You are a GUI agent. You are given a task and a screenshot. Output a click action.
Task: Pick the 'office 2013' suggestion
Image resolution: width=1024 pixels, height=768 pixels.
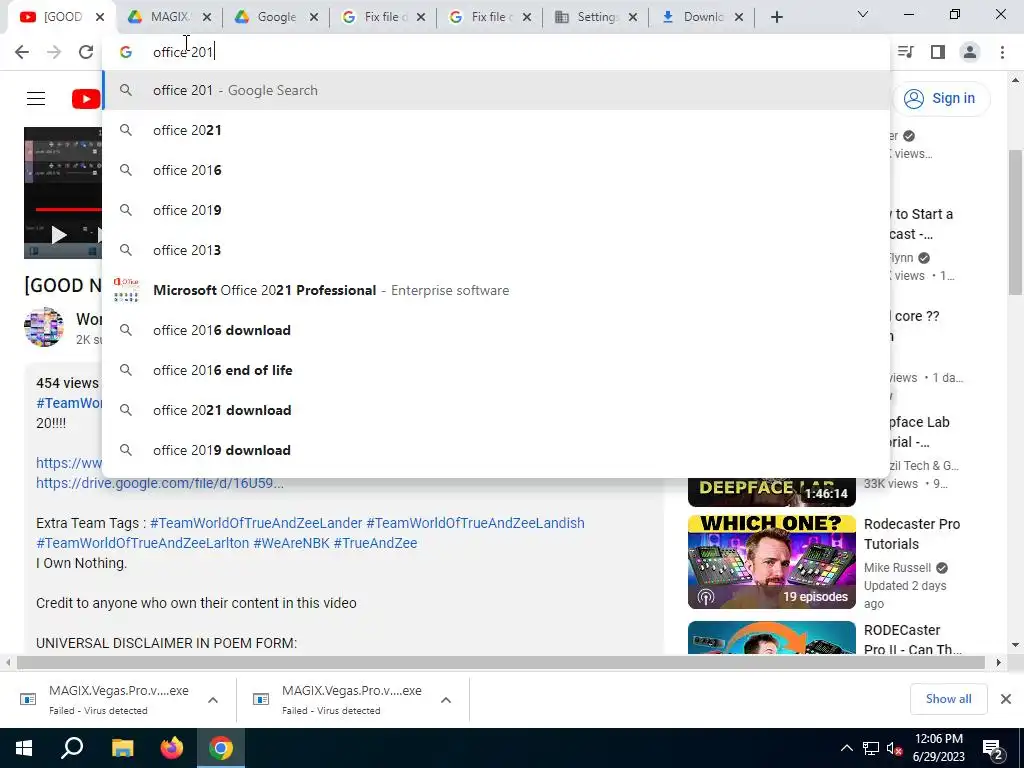496,250
